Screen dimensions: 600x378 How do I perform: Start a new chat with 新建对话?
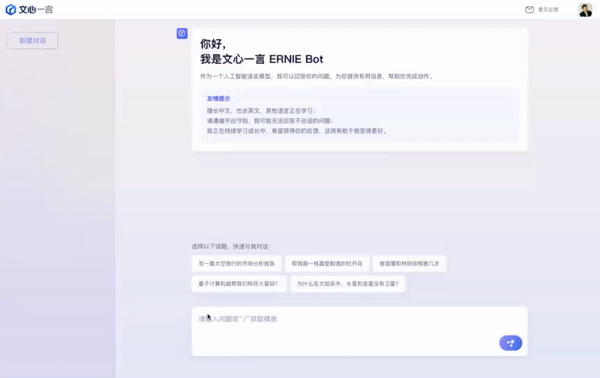click(x=33, y=41)
